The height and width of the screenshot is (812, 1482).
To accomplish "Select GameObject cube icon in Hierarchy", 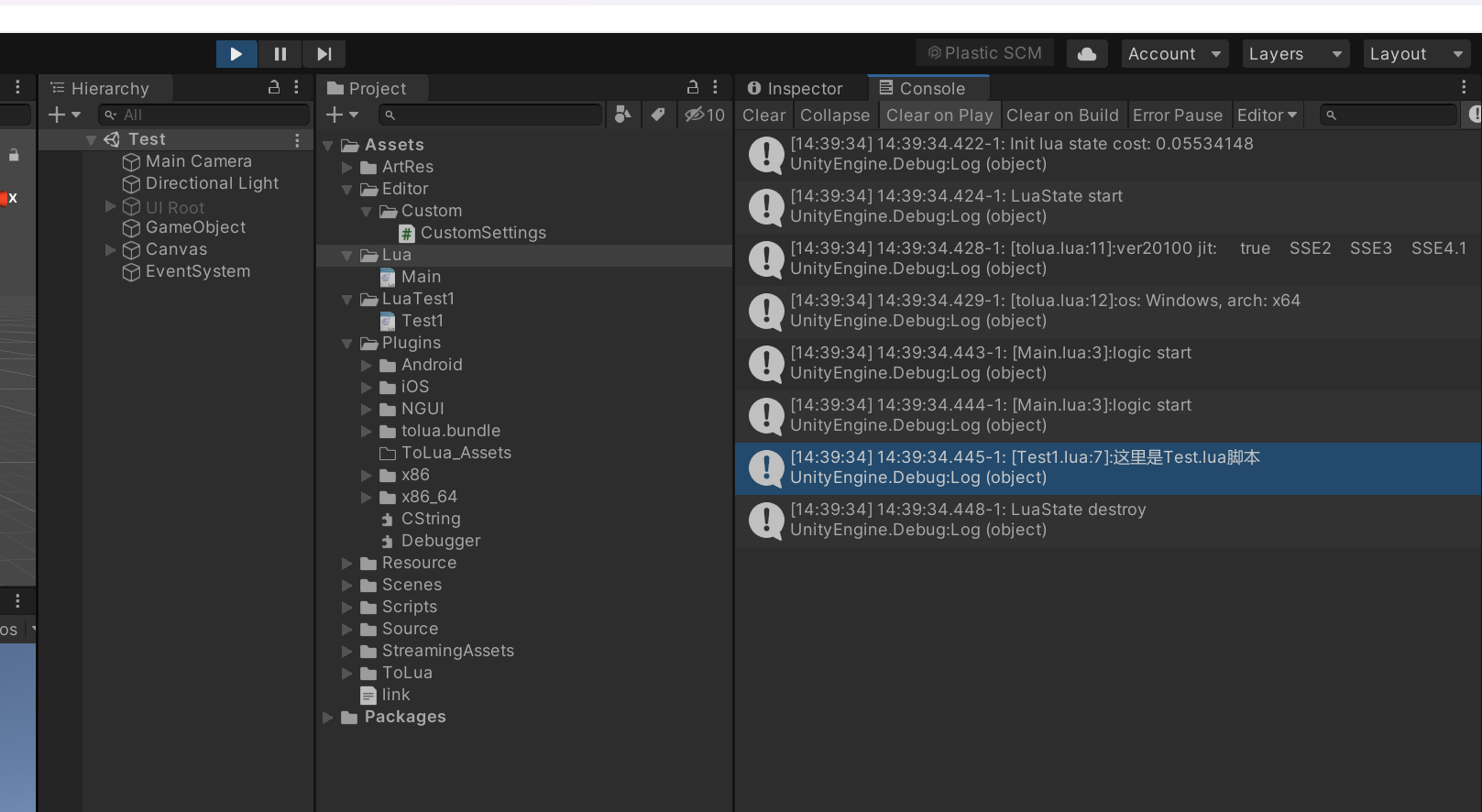I will click(132, 227).
